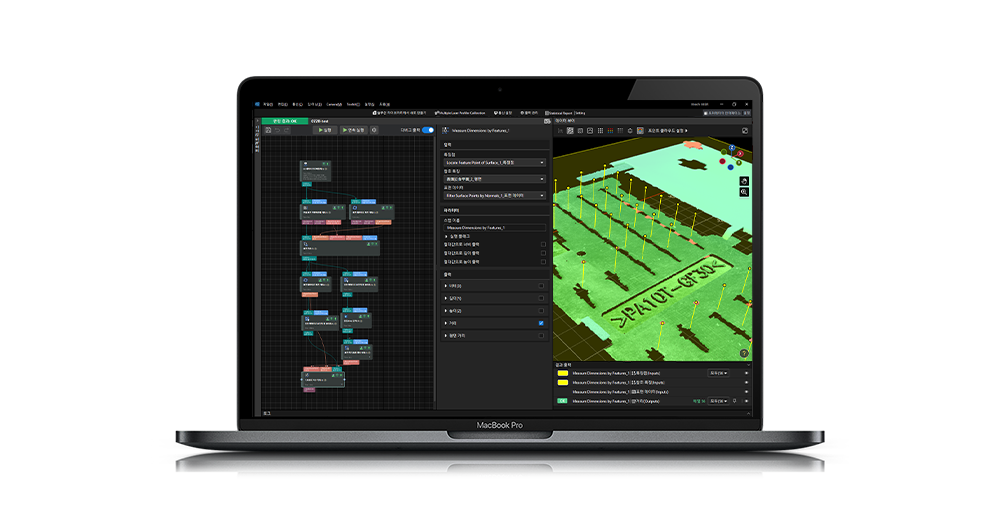The image size is (1000, 522).
Task: Open the Camera menu in the menu bar
Action: pos(334,104)
